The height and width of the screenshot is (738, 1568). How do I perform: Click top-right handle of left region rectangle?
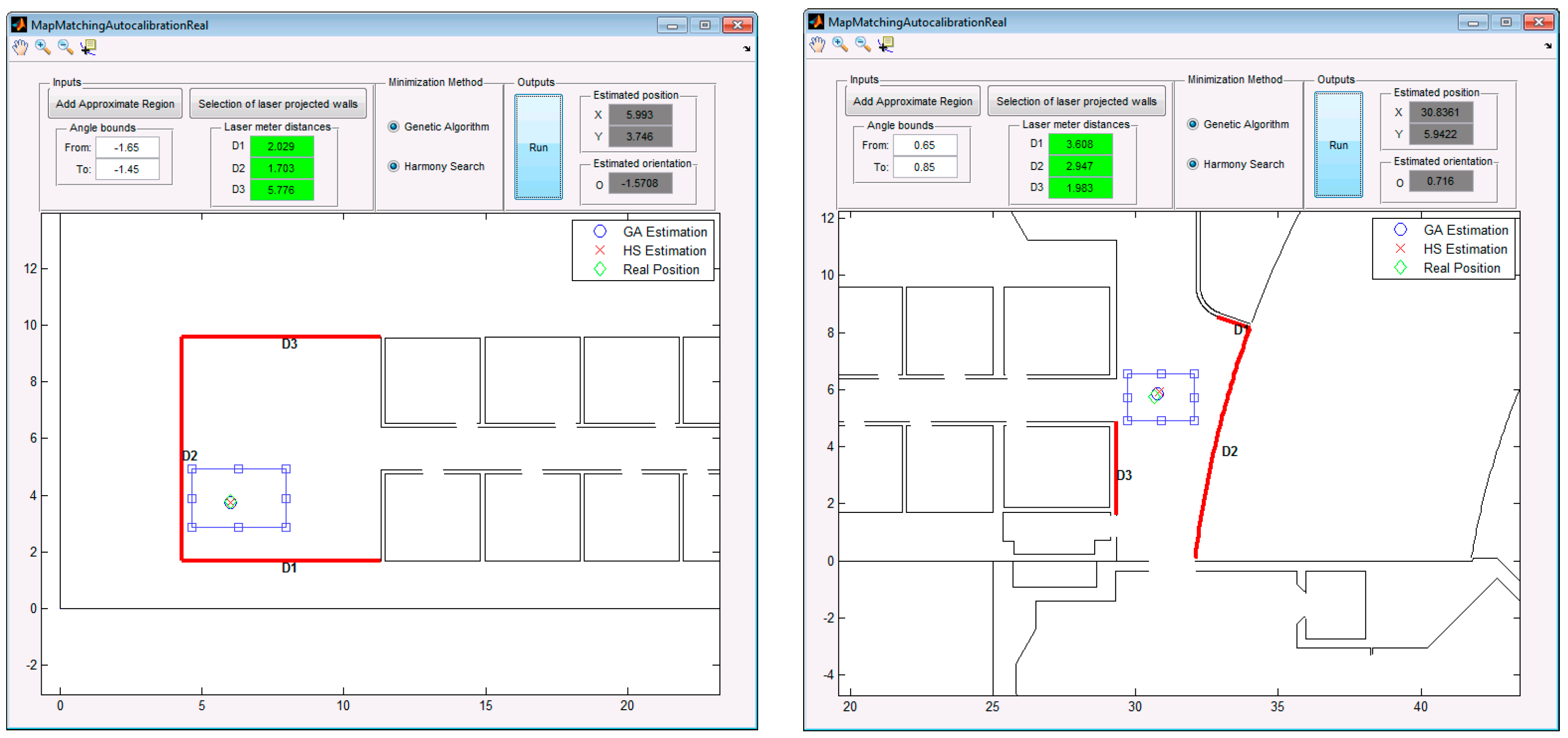pos(286,469)
